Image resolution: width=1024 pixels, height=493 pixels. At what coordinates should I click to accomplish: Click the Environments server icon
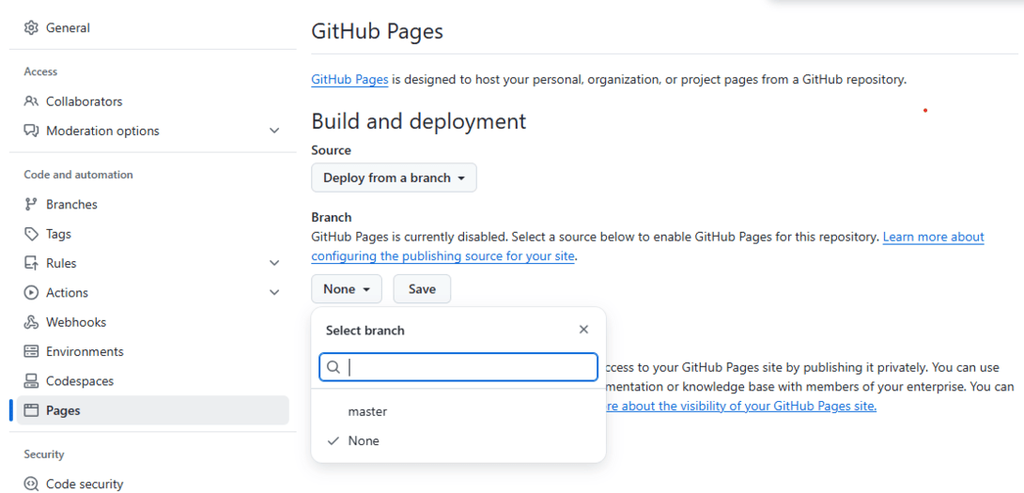pos(31,352)
